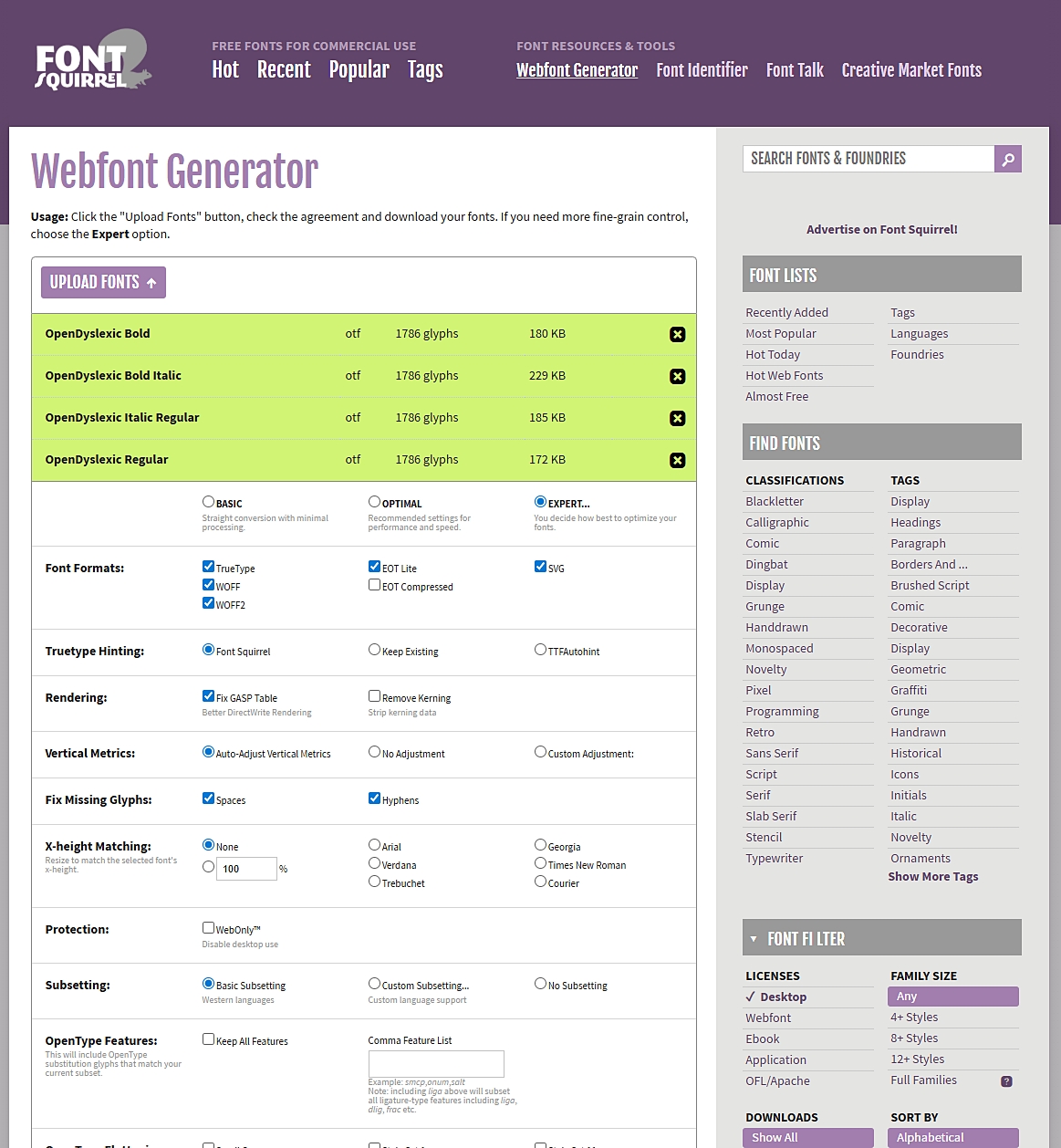
Task: Select the Basic conversion radio
Action: (x=208, y=502)
